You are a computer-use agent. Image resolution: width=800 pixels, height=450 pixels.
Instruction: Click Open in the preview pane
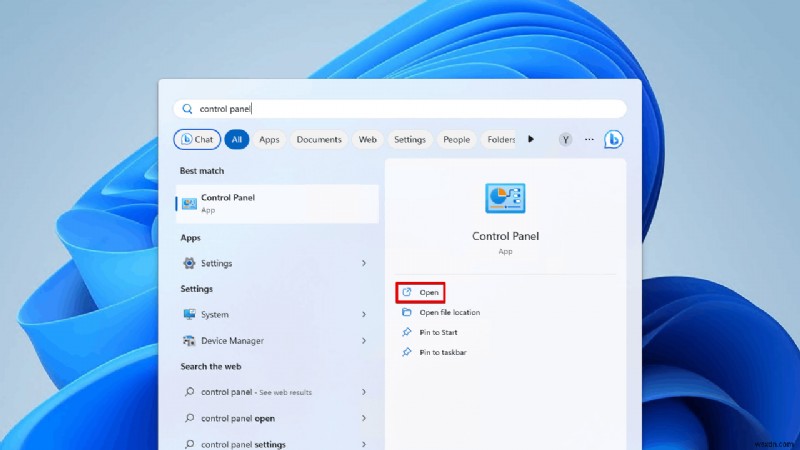point(420,292)
